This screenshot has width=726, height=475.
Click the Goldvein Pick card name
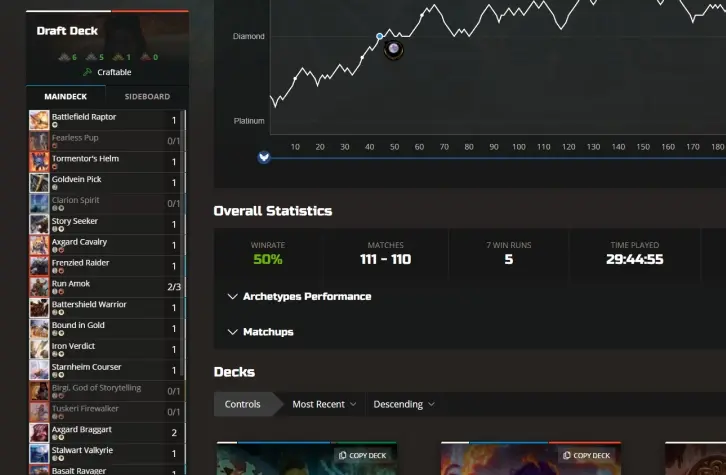point(76,179)
